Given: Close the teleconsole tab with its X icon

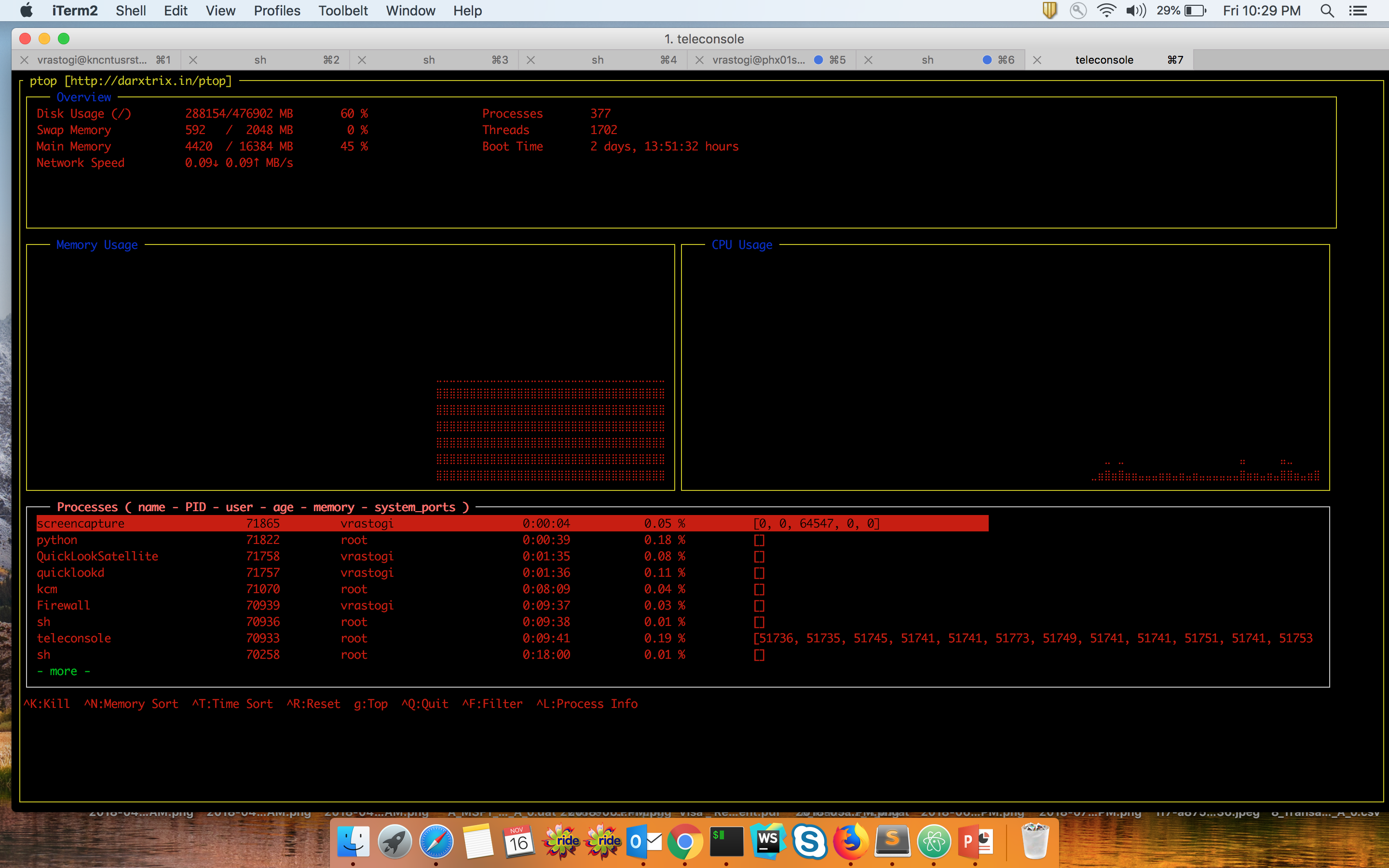Looking at the screenshot, I should 1036,60.
